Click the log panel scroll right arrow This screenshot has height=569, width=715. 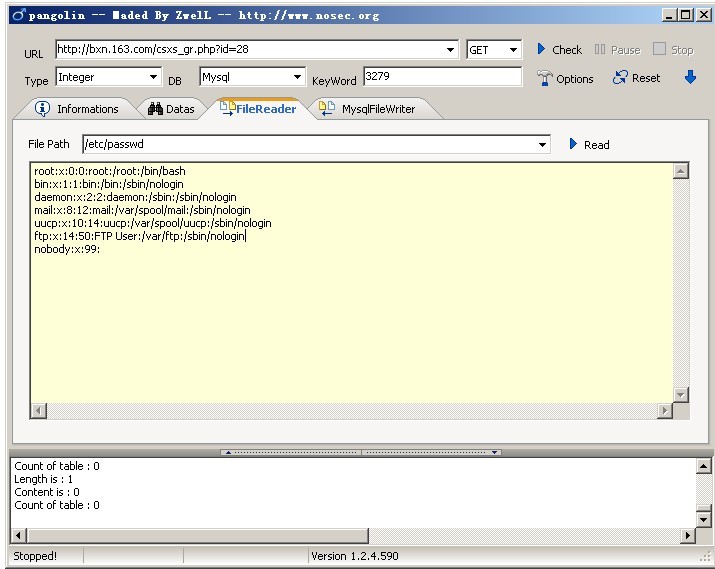click(688, 536)
